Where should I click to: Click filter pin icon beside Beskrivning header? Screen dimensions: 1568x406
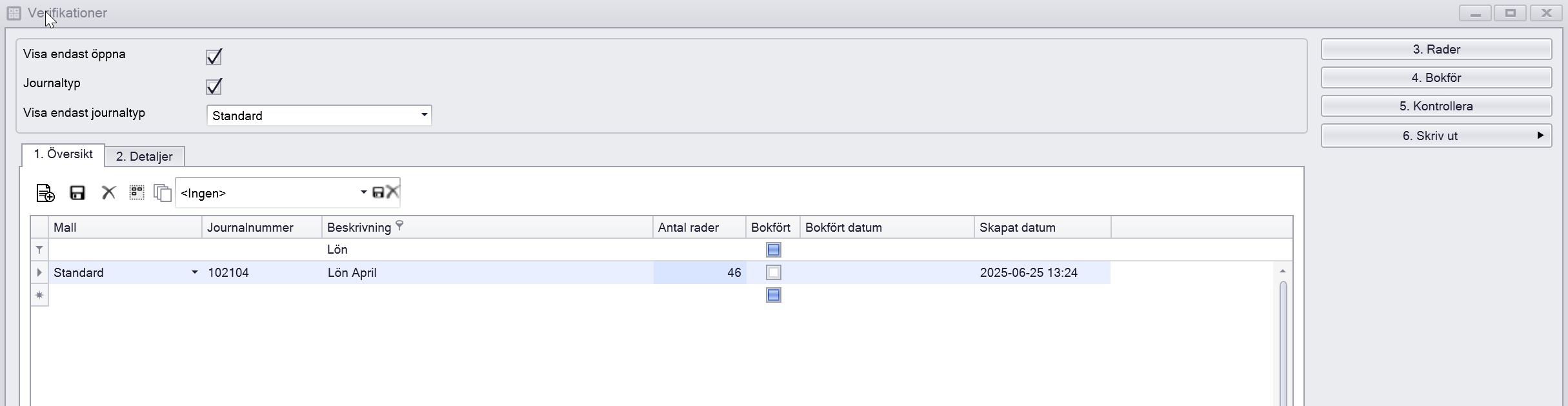(x=399, y=225)
